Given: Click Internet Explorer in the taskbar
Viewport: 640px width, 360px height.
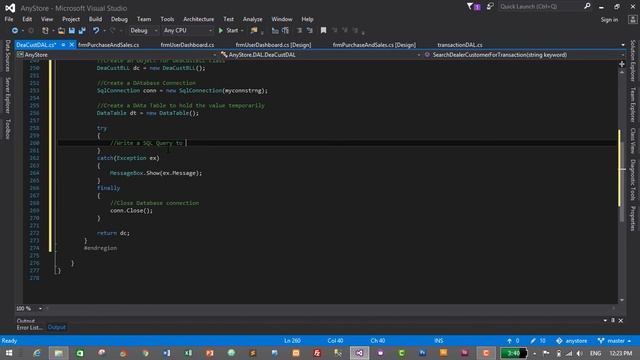Looking at the screenshot, I should [37, 353].
